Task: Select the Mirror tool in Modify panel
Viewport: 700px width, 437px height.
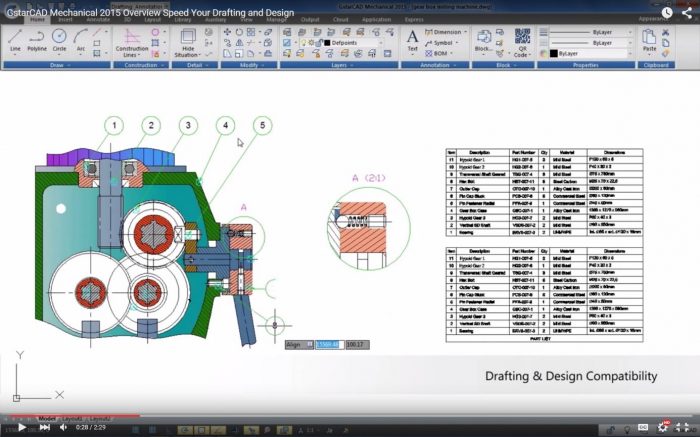Action: (x=239, y=43)
